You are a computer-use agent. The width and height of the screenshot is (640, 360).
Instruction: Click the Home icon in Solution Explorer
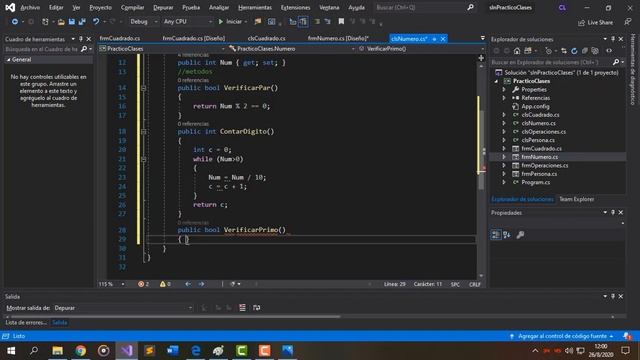point(517,51)
